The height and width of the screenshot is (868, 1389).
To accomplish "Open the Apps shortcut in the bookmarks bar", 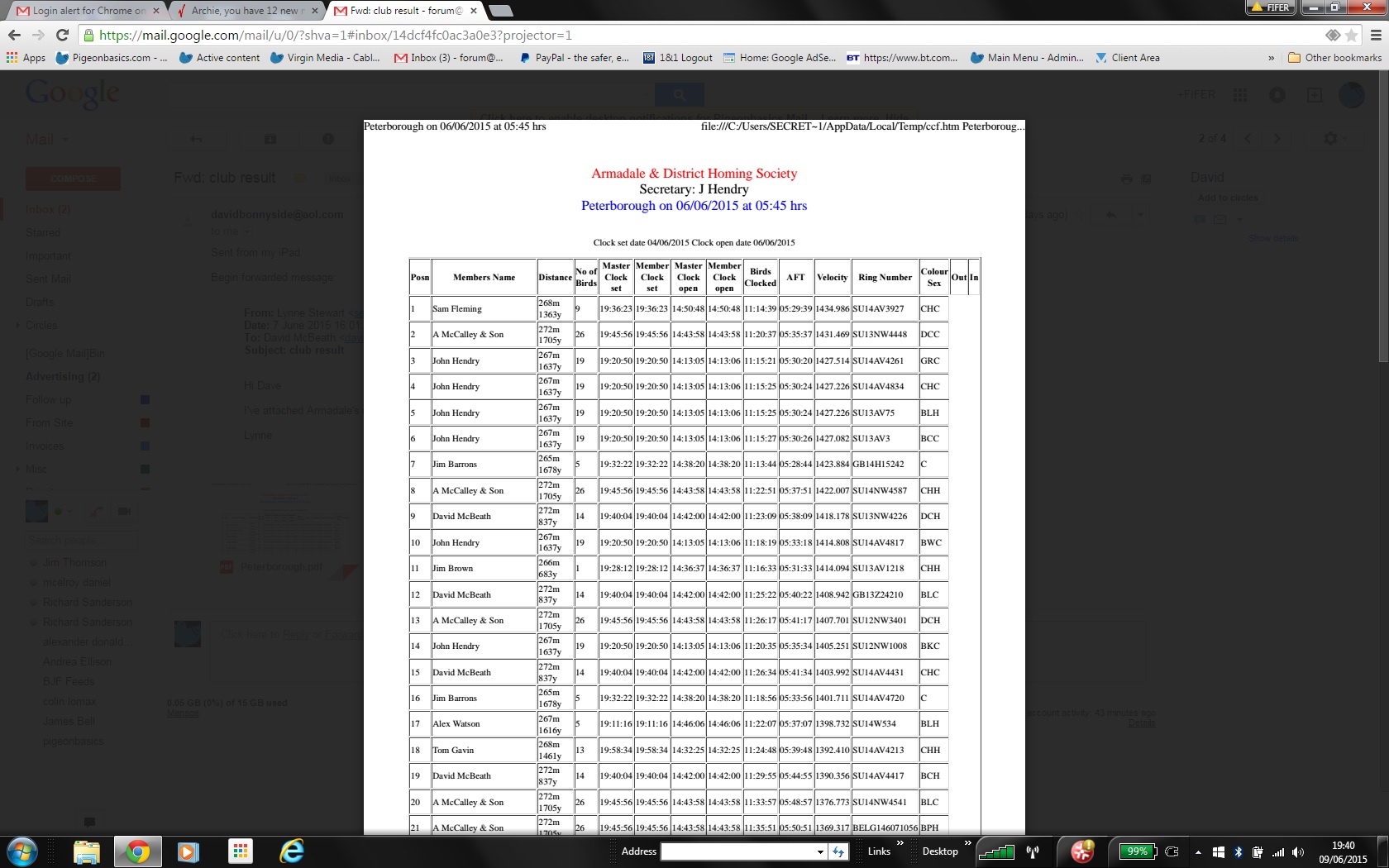I will click(x=26, y=58).
